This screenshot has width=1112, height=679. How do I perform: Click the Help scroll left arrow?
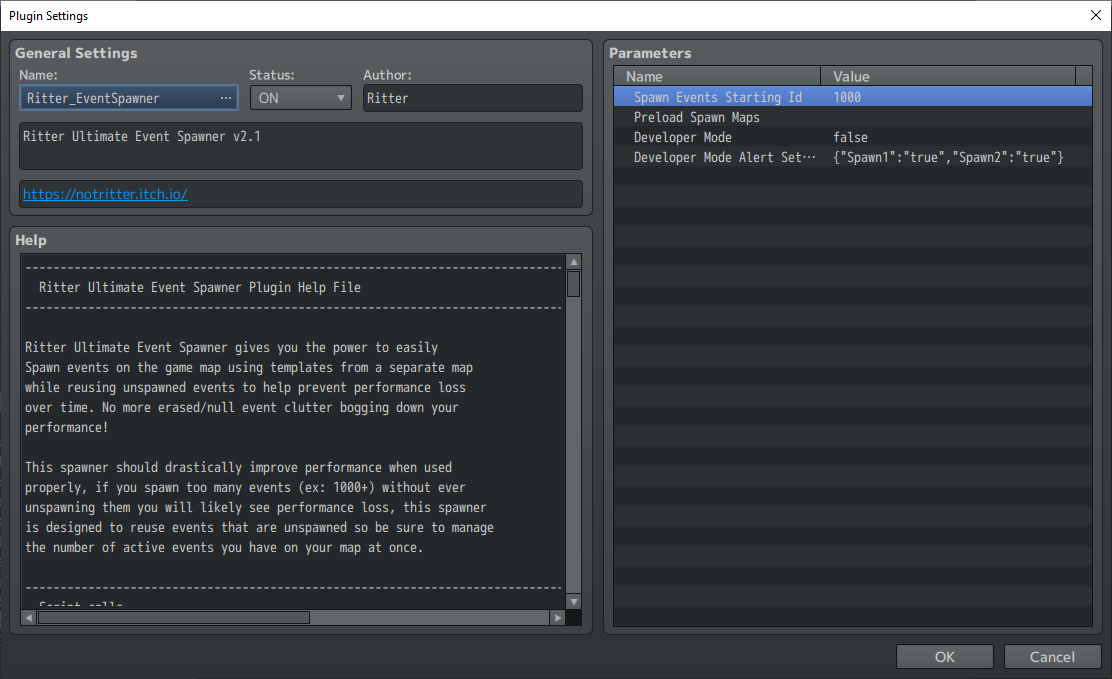tap(28, 618)
